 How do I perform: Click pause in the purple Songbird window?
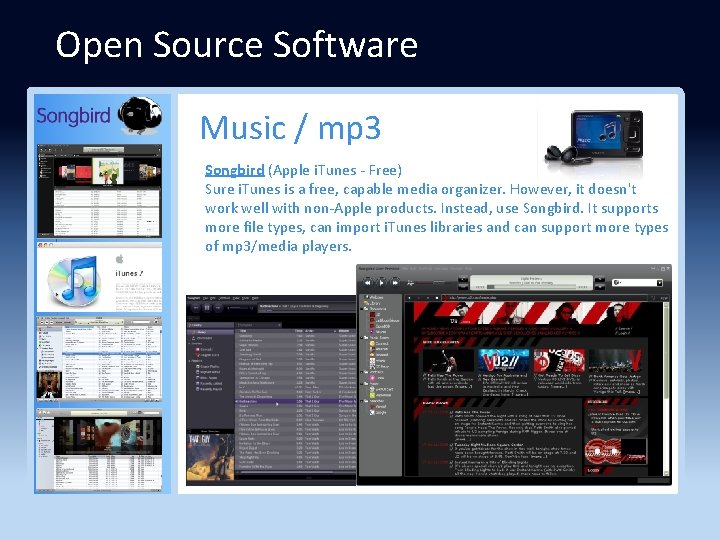[x=207, y=308]
